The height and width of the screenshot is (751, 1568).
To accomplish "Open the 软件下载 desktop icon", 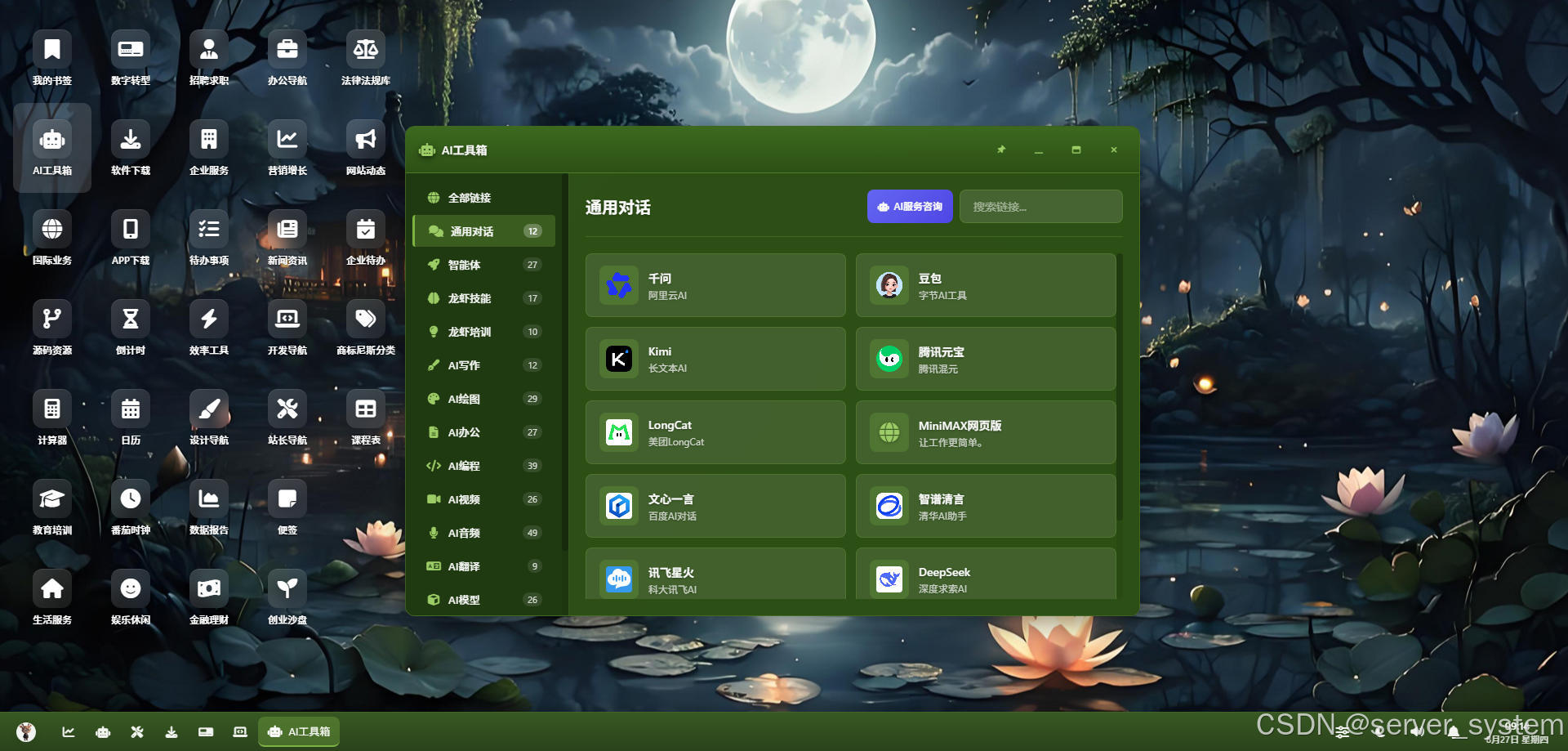I will point(131,148).
